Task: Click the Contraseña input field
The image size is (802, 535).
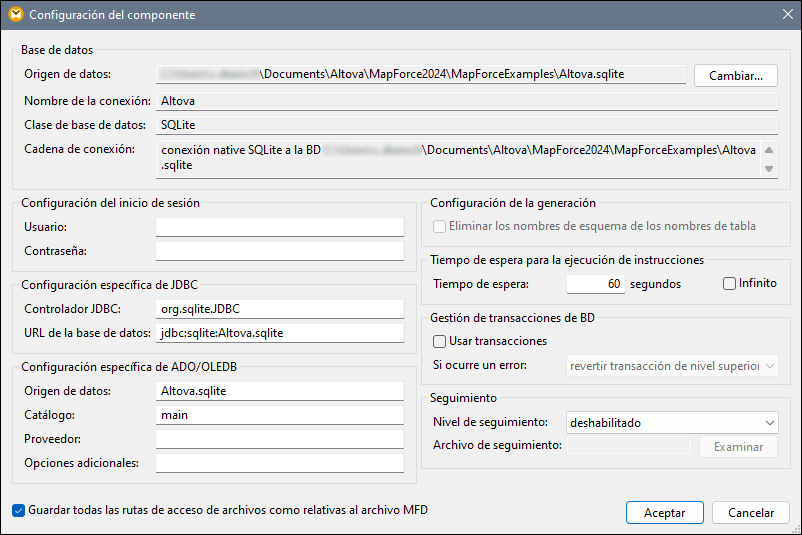Action: (279, 251)
